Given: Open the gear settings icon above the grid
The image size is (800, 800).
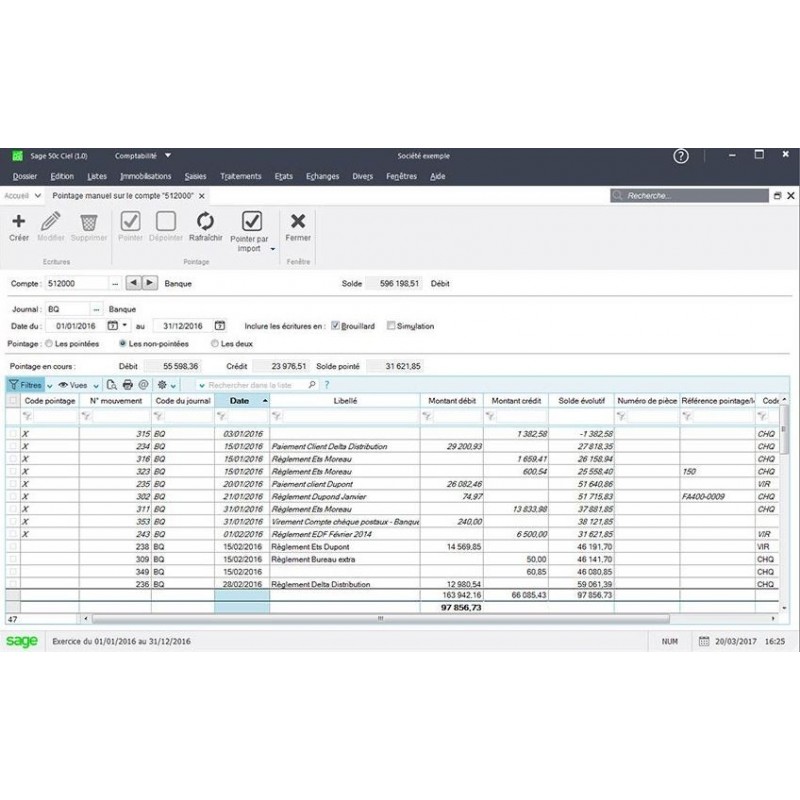Looking at the screenshot, I should [x=162, y=384].
